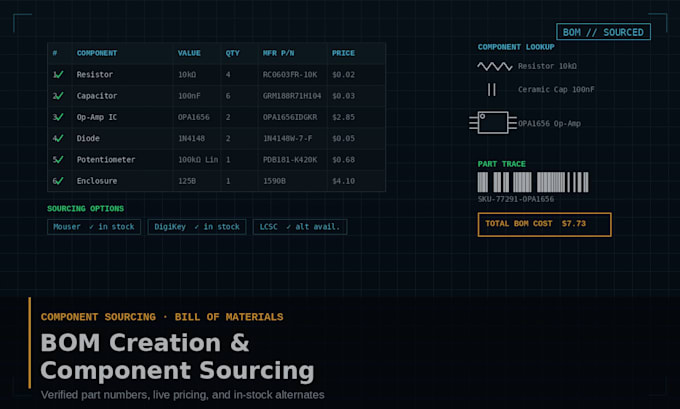This screenshot has width=680, height=409.
Task: Select the LCSC alt avail. option
Action: click(x=300, y=227)
